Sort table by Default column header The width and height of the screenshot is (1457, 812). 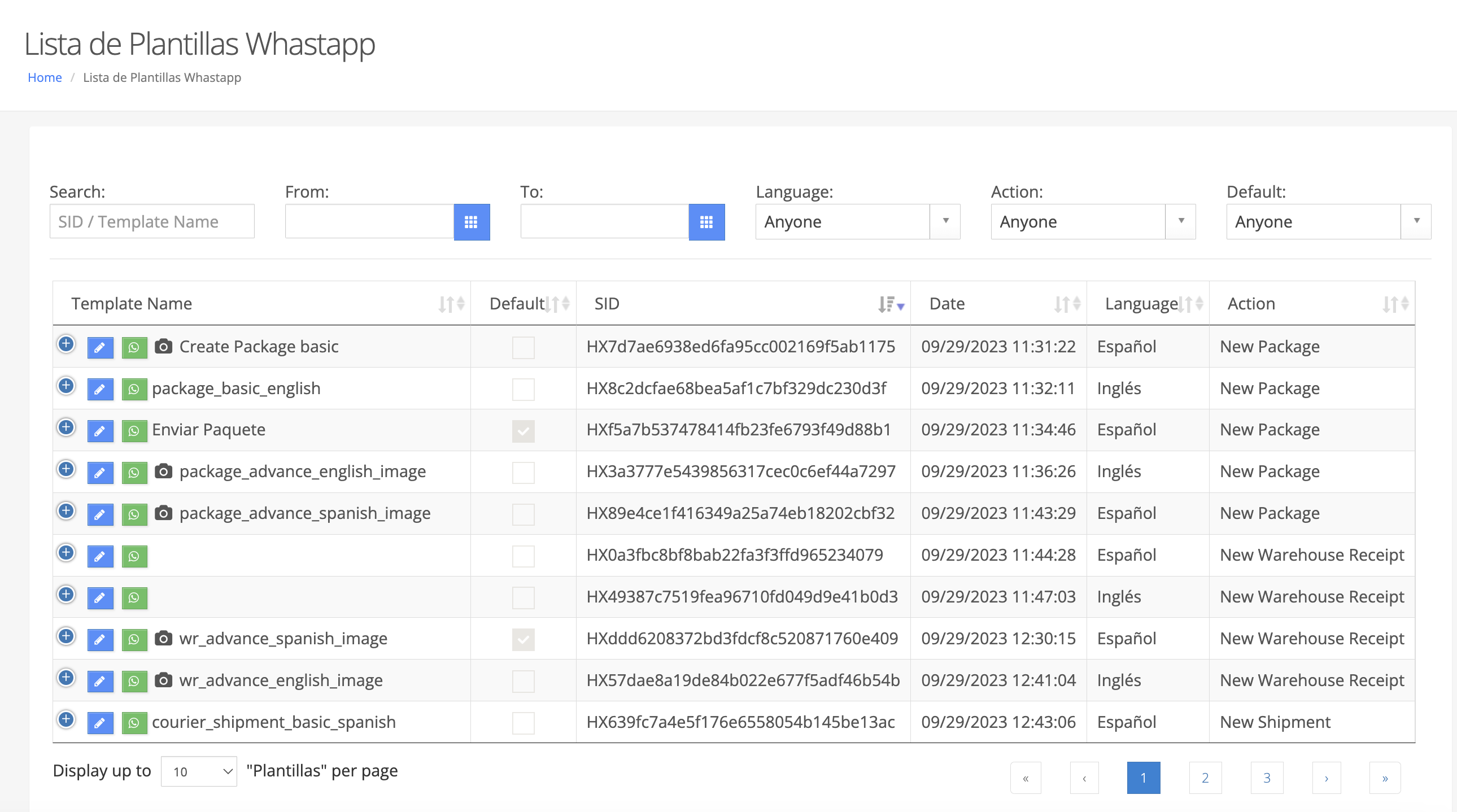523,304
